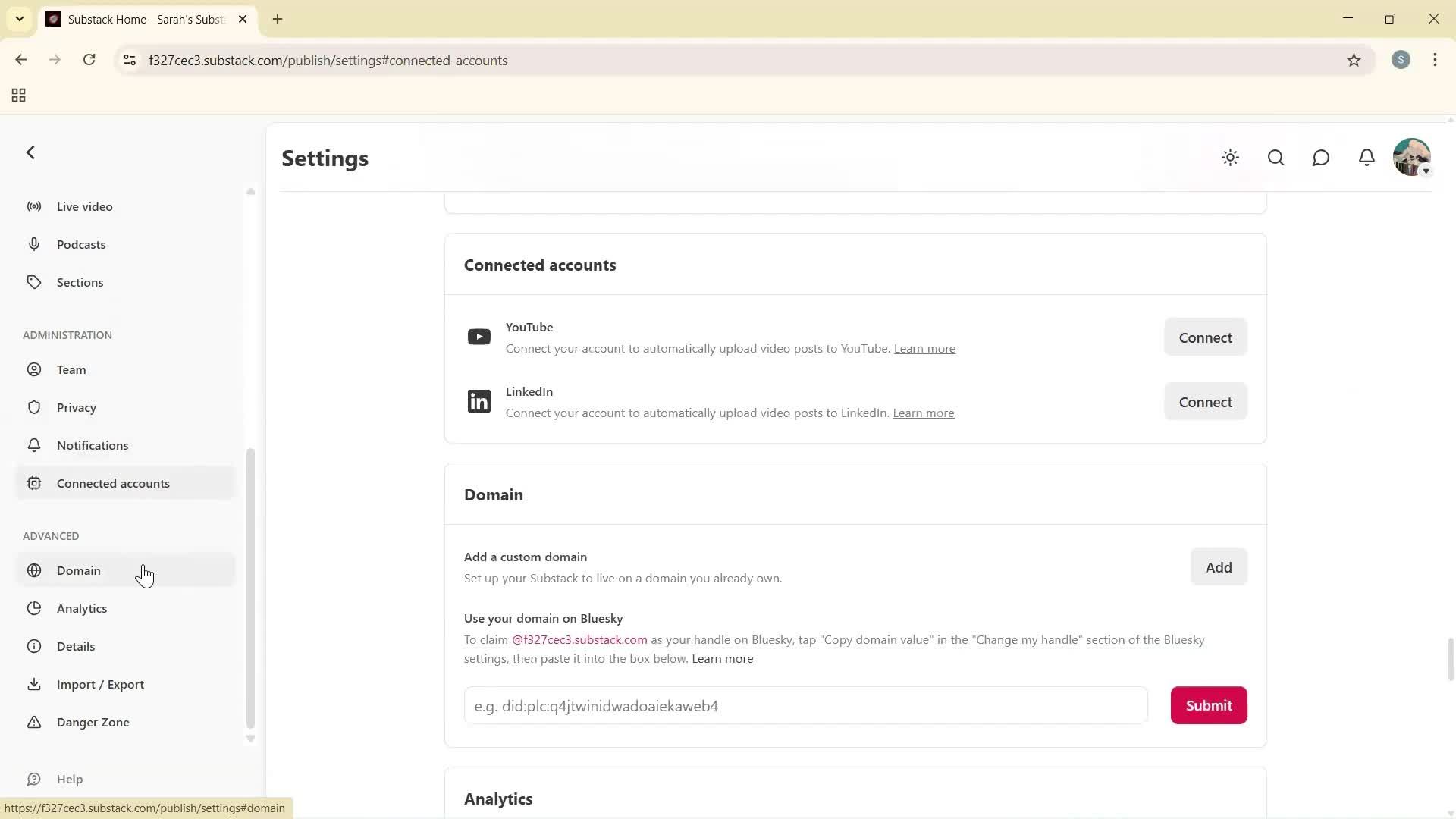Submit the Bluesky domain value
Viewport: 1456px width, 819px height.
coord(1208,705)
